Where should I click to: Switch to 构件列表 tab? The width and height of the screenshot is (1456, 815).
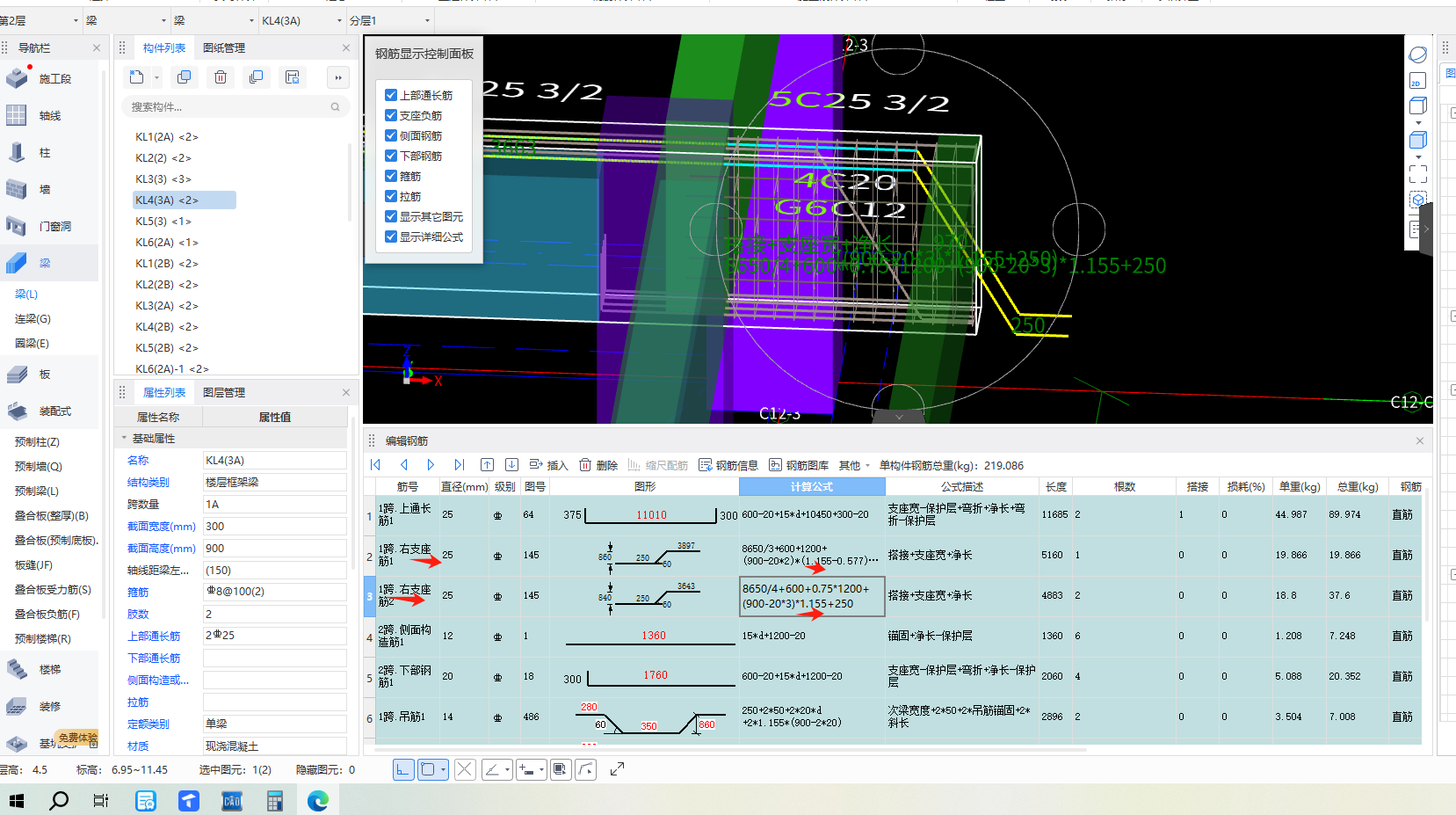164,48
